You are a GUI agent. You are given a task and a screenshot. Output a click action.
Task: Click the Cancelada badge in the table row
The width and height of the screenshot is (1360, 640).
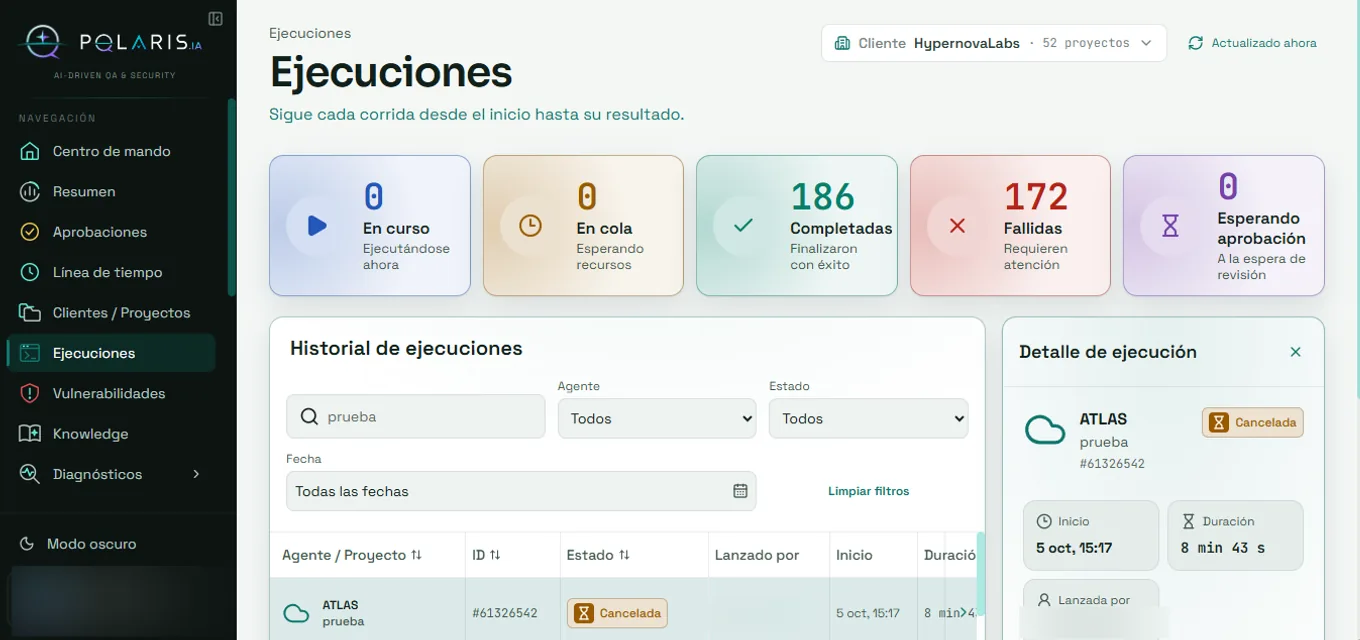point(617,613)
